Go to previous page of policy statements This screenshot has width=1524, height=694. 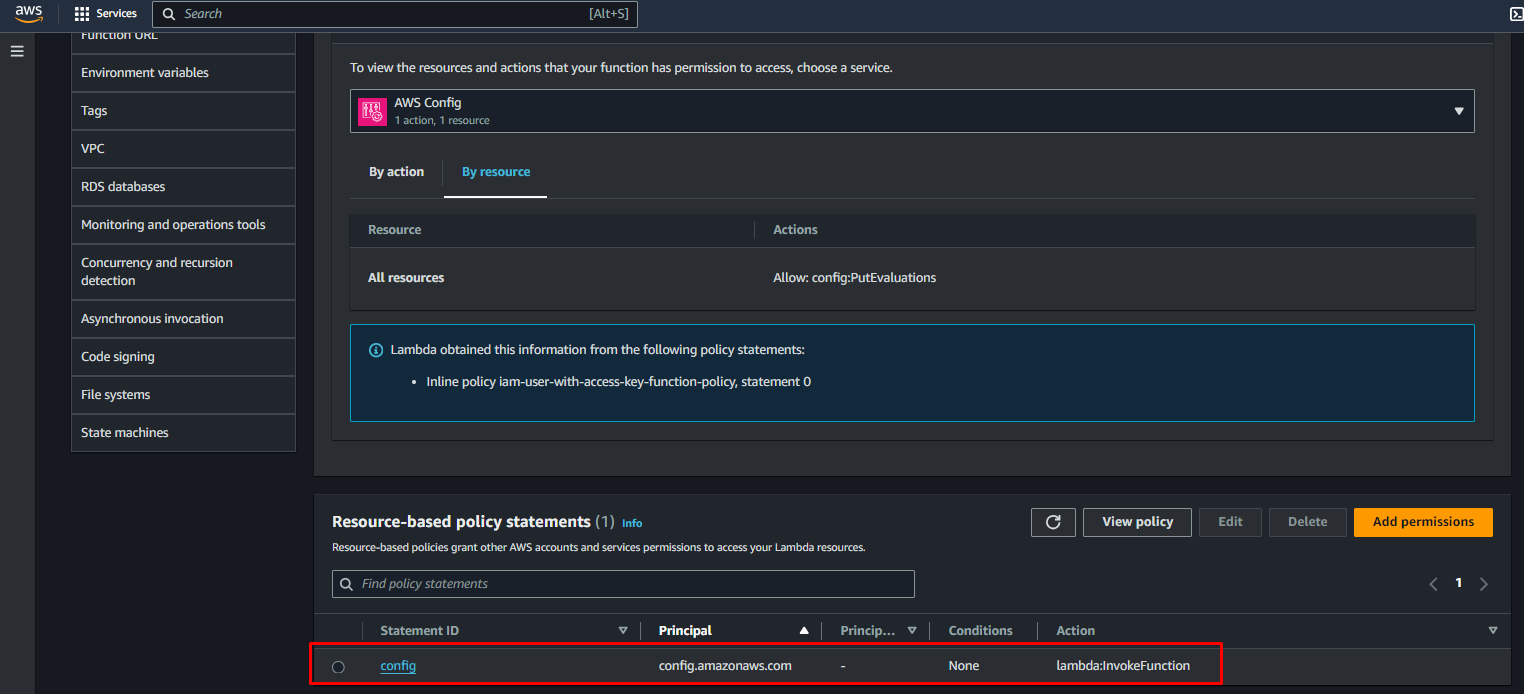point(1433,584)
